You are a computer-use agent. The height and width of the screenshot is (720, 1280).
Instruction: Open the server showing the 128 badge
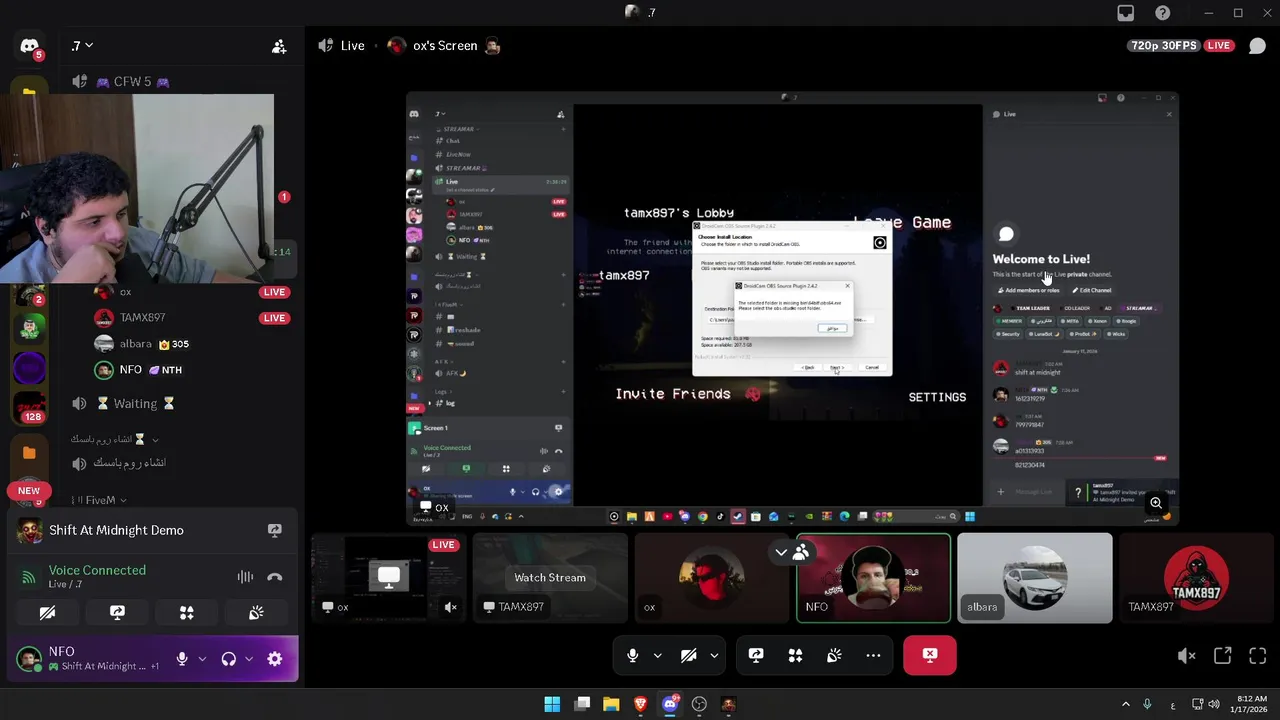pos(29,406)
